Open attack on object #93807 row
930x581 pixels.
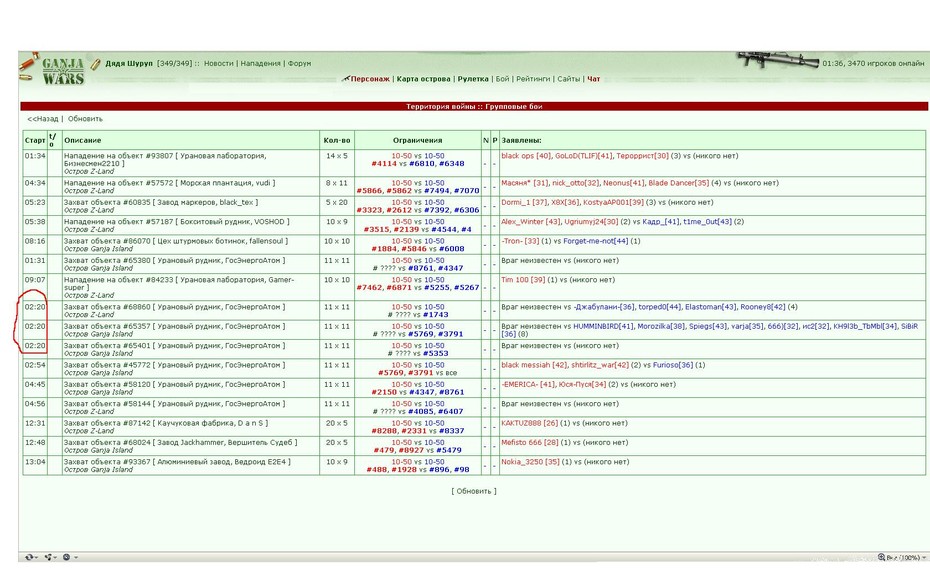[x=165, y=159]
